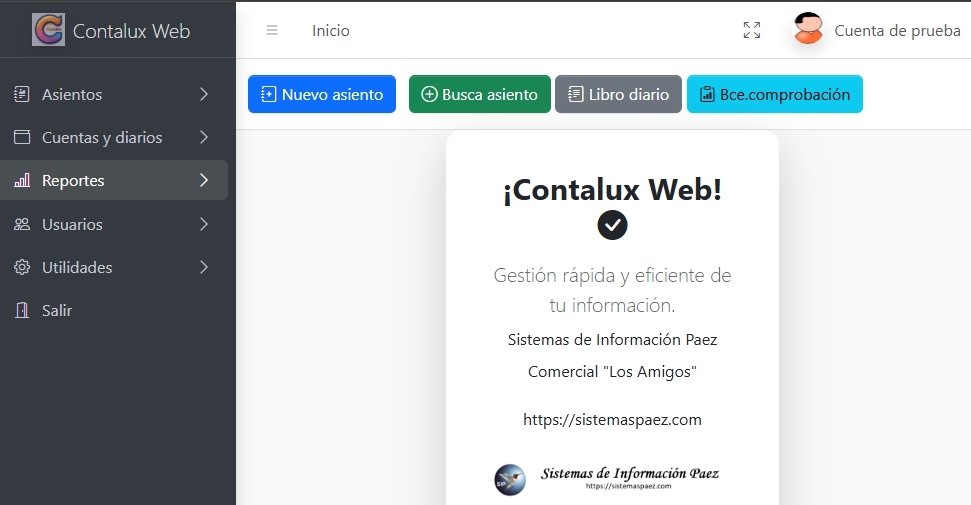Toggle the hamburger sidebar menu icon
This screenshot has height=505, width=971.
tap(272, 31)
